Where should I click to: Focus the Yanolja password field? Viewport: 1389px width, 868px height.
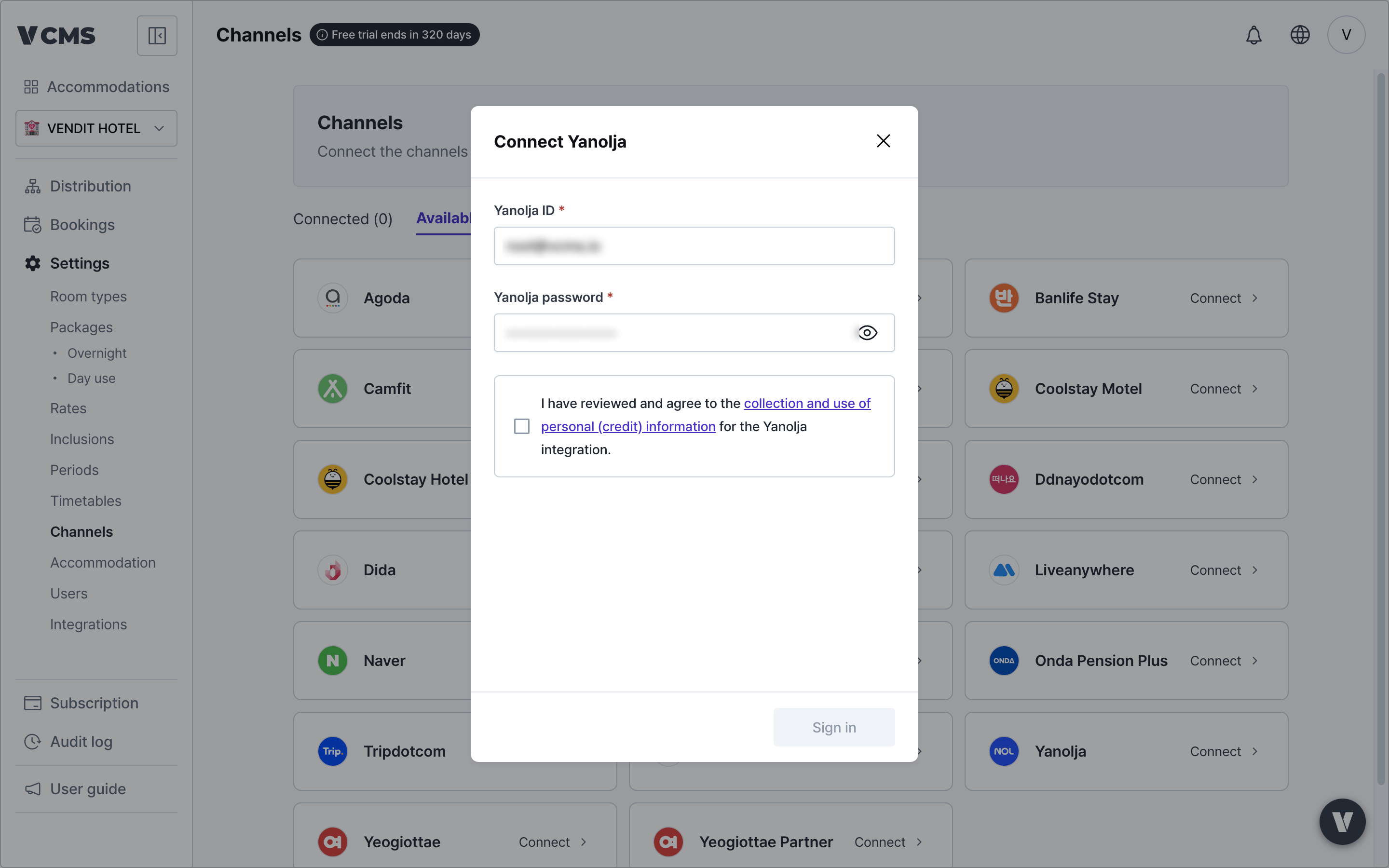pos(694,333)
